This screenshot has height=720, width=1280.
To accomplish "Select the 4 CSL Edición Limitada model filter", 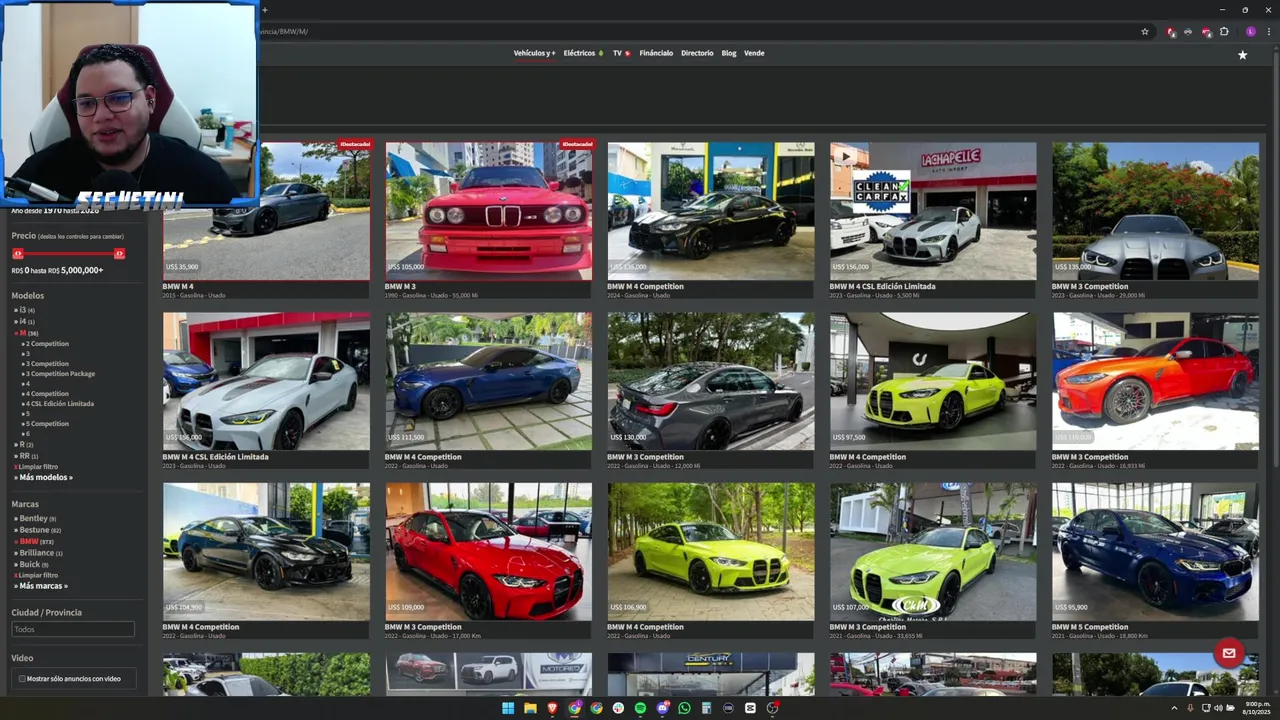I will coord(58,404).
